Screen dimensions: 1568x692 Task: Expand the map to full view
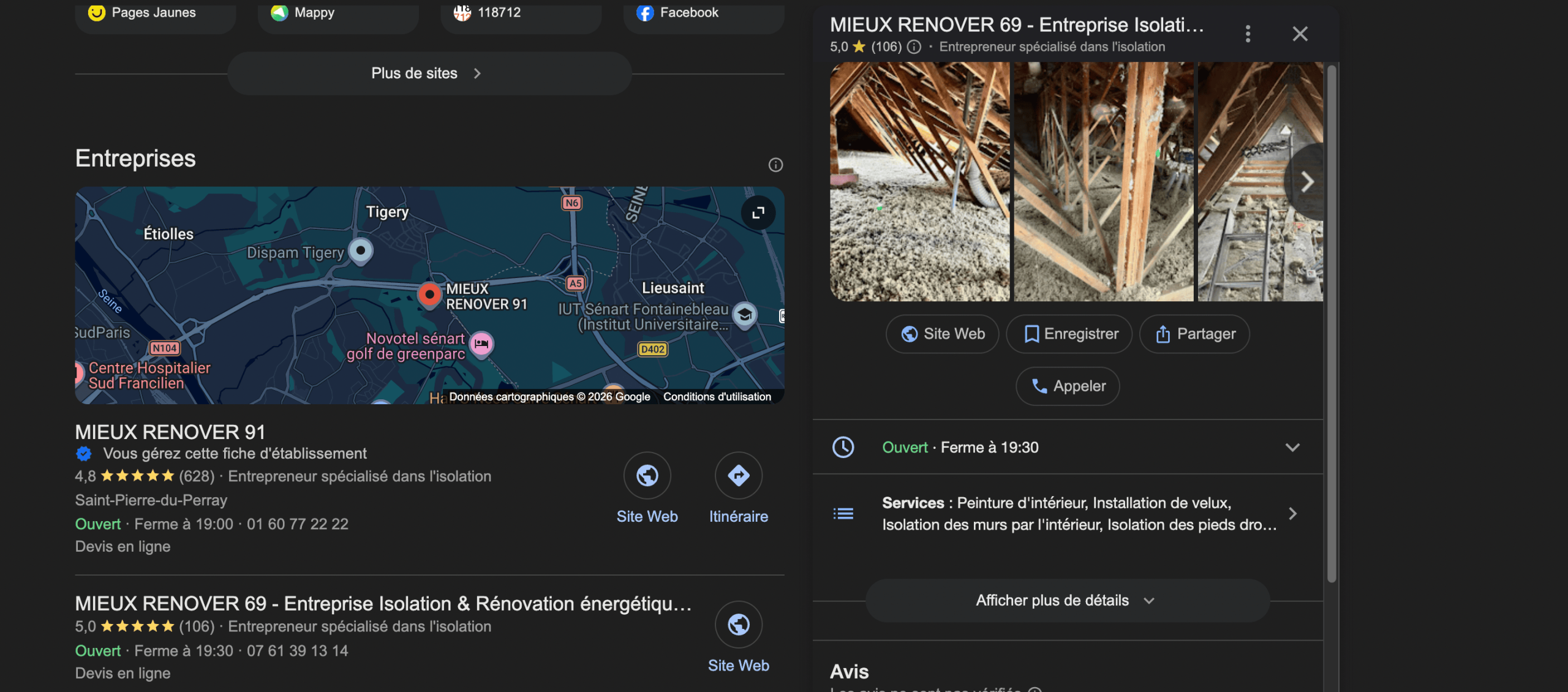pyautogui.click(x=758, y=212)
